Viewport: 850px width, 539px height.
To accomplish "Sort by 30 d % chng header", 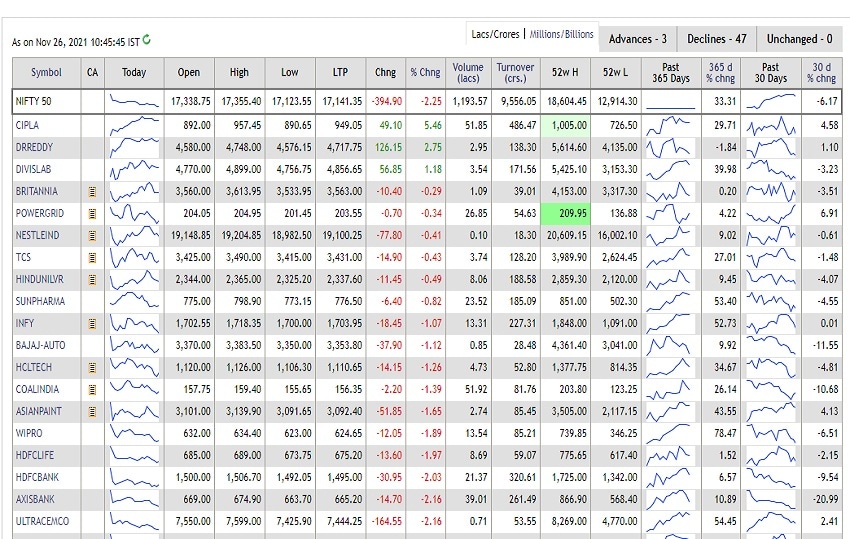I will click(x=821, y=72).
